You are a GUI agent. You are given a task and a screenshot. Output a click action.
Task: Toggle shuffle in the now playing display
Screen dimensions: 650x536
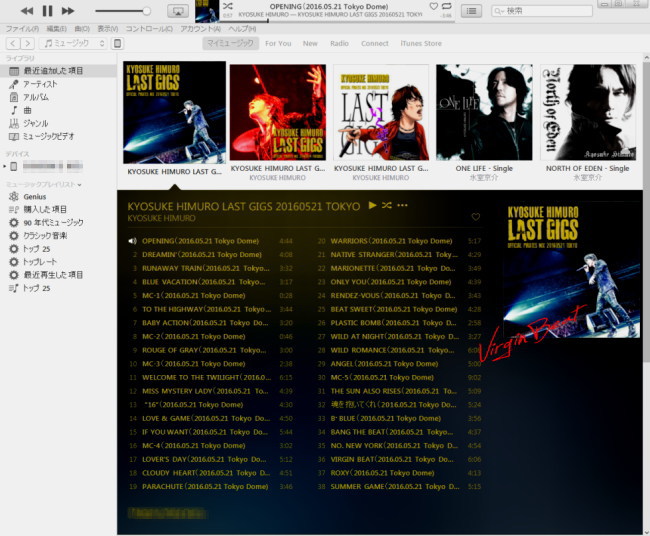(228, 6)
